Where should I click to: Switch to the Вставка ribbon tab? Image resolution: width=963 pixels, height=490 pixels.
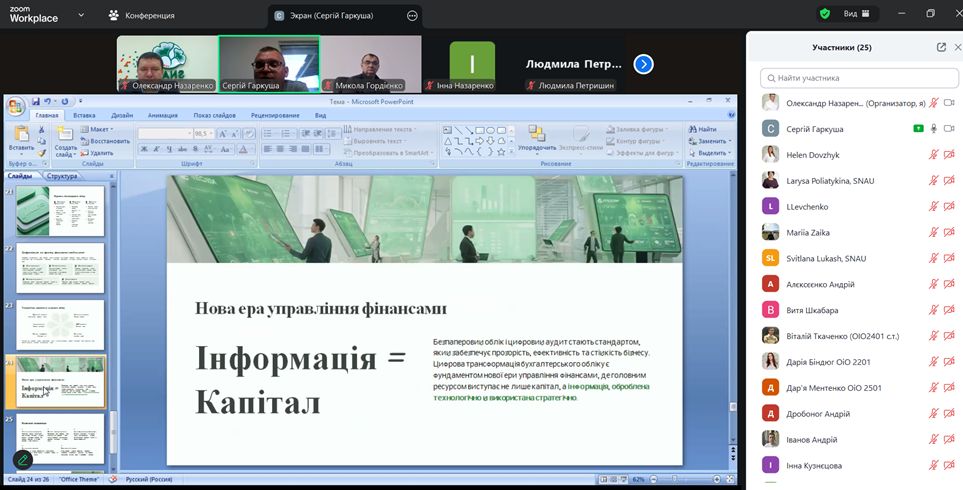click(84, 115)
